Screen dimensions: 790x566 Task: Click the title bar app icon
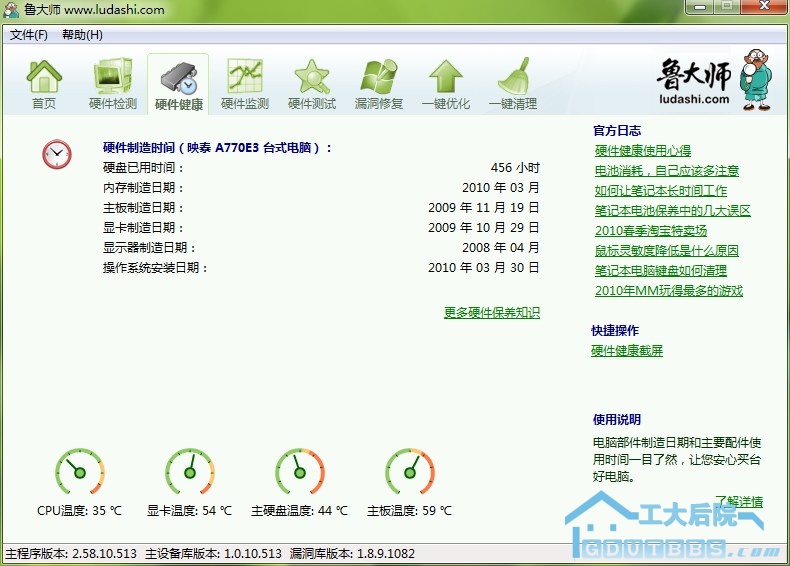(x=11, y=9)
